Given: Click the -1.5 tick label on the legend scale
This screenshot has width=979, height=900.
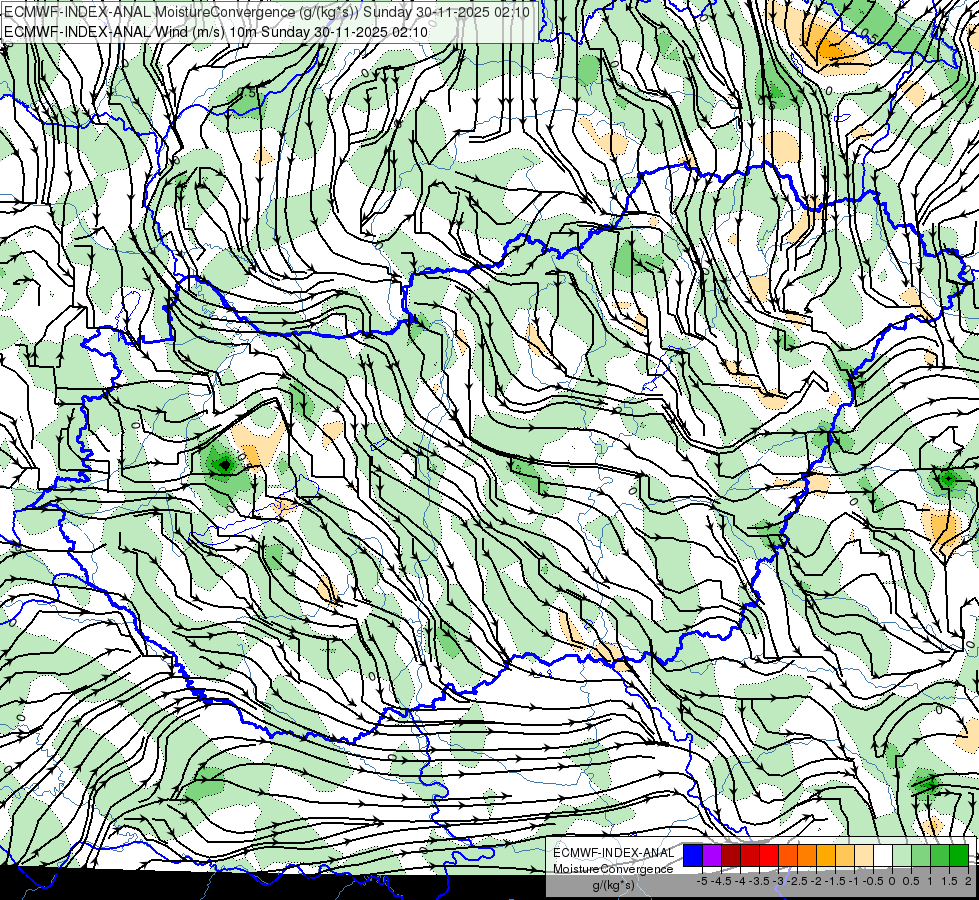Looking at the screenshot, I should tap(835, 881).
